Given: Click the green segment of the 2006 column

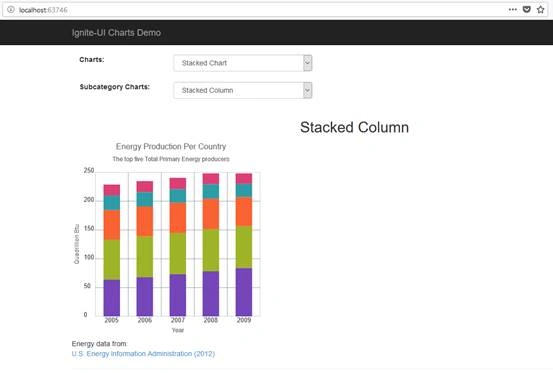Looking at the screenshot, I should click(x=145, y=257).
